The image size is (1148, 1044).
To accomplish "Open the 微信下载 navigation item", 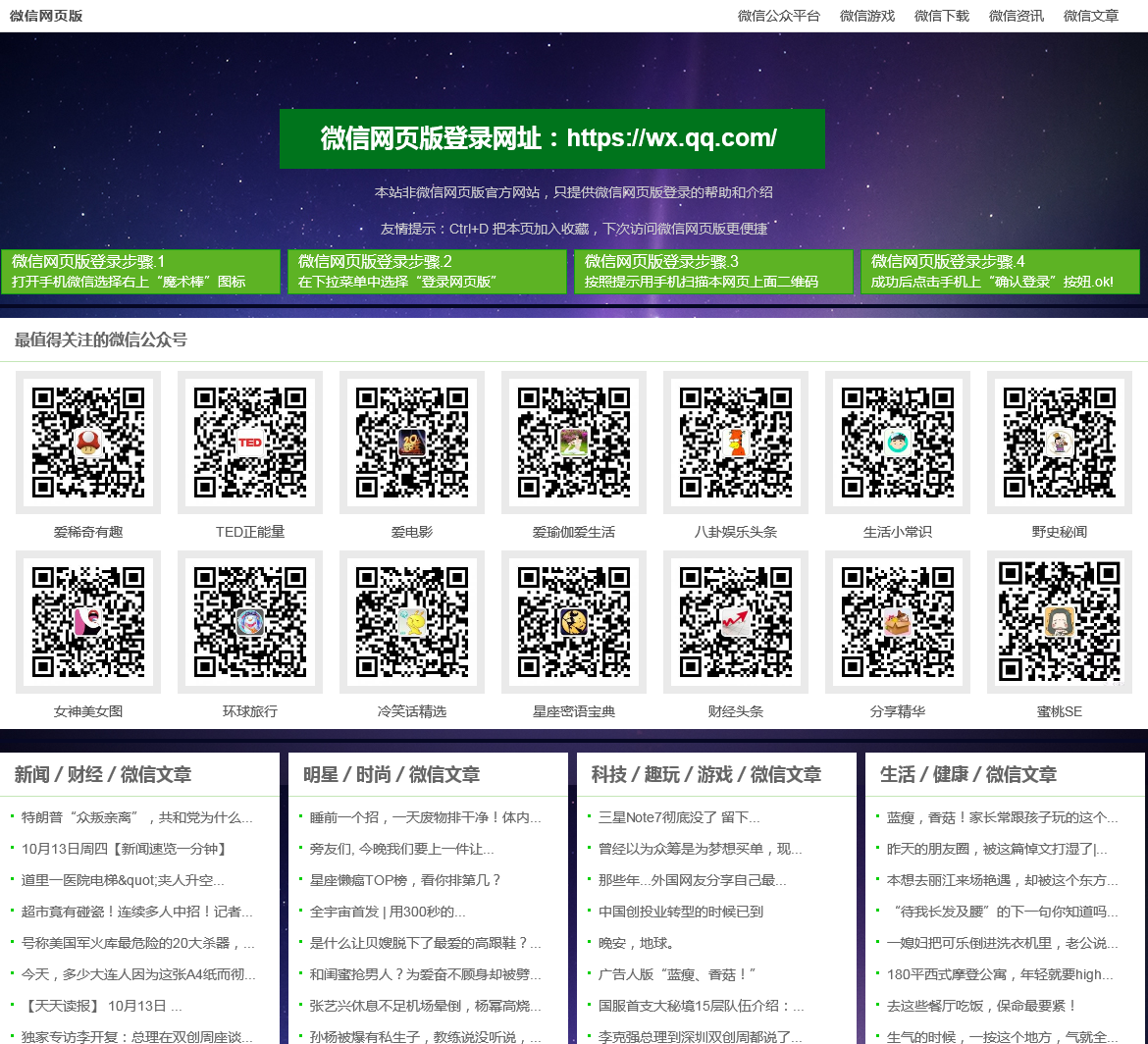I will click(942, 16).
